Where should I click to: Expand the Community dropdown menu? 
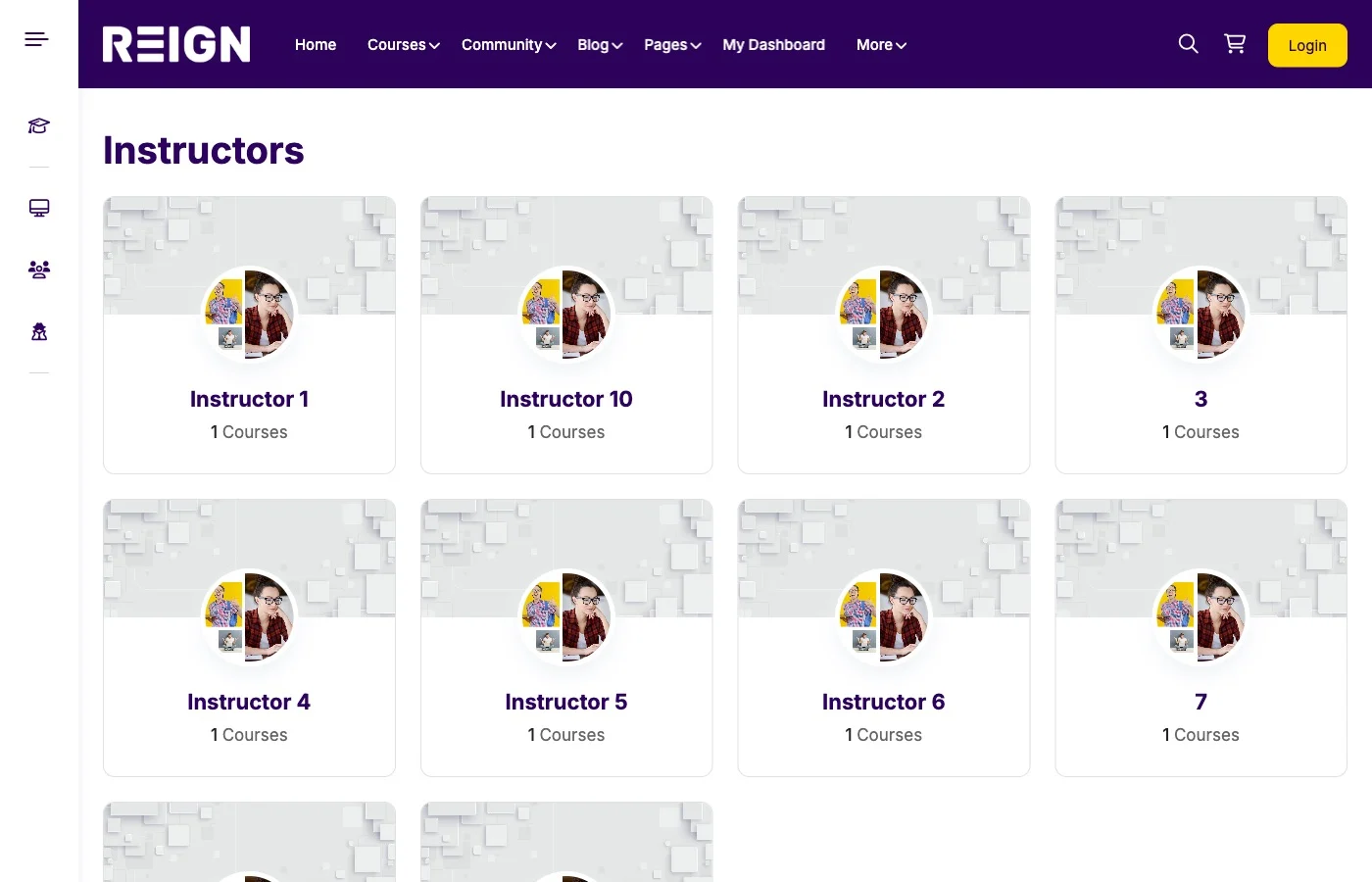pyautogui.click(x=509, y=45)
